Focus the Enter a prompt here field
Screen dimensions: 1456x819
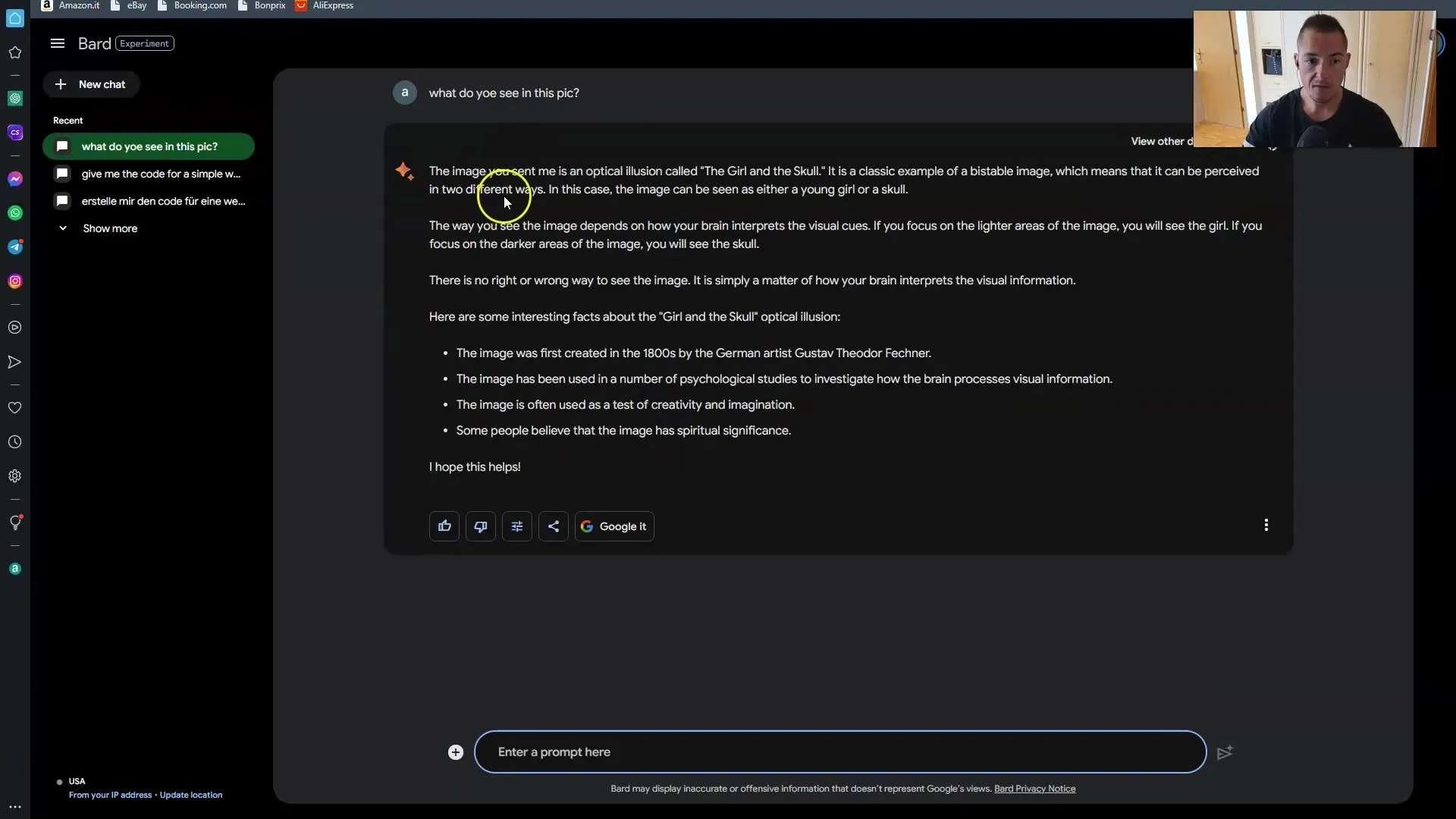(840, 752)
